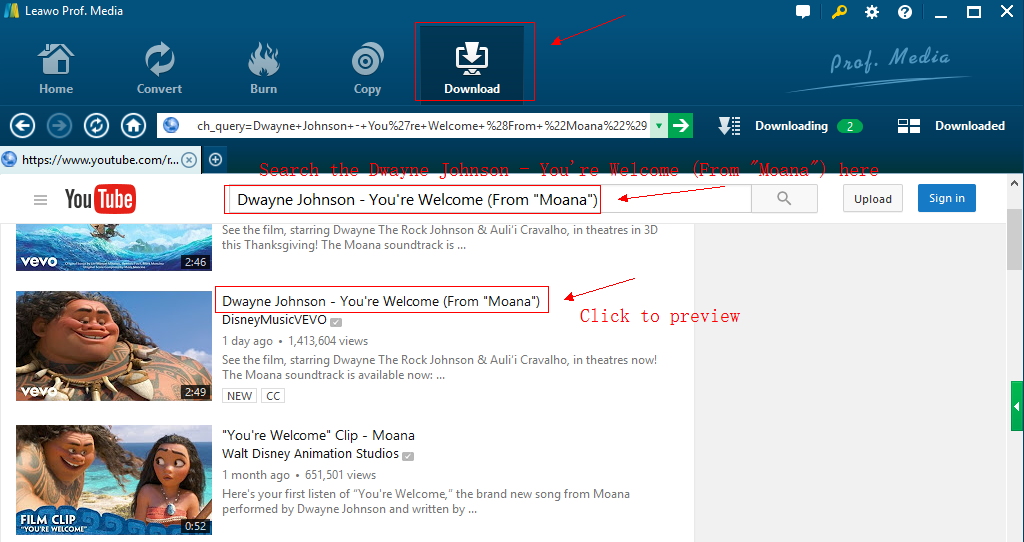
Task: Click the URL address field
Action: pos(415,125)
